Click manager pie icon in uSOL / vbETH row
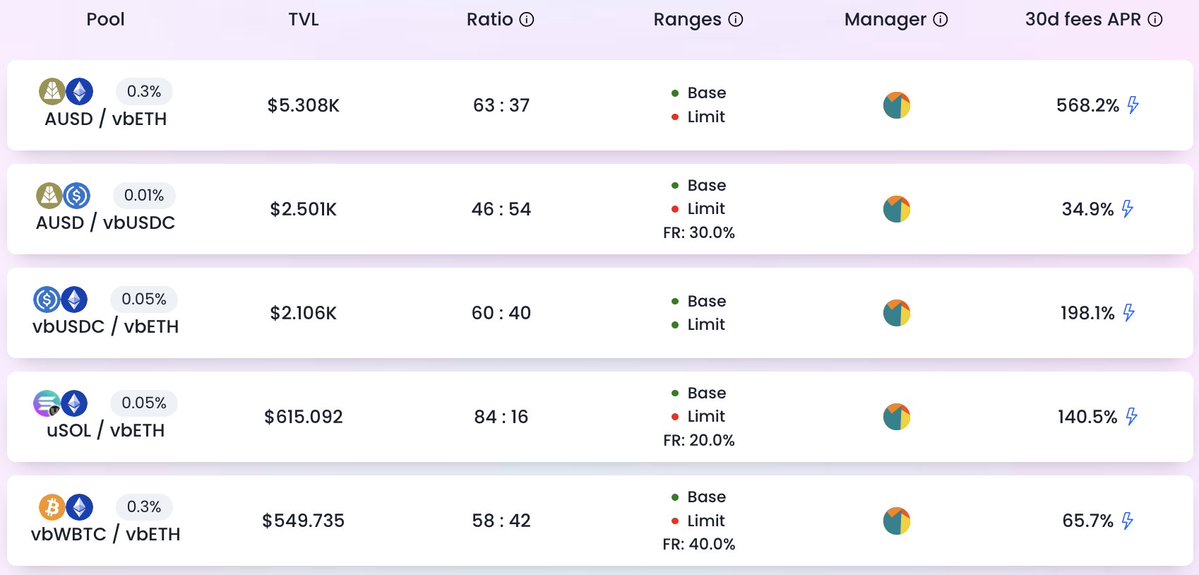This screenshot has width=1199, height=575. coord(897,417)
